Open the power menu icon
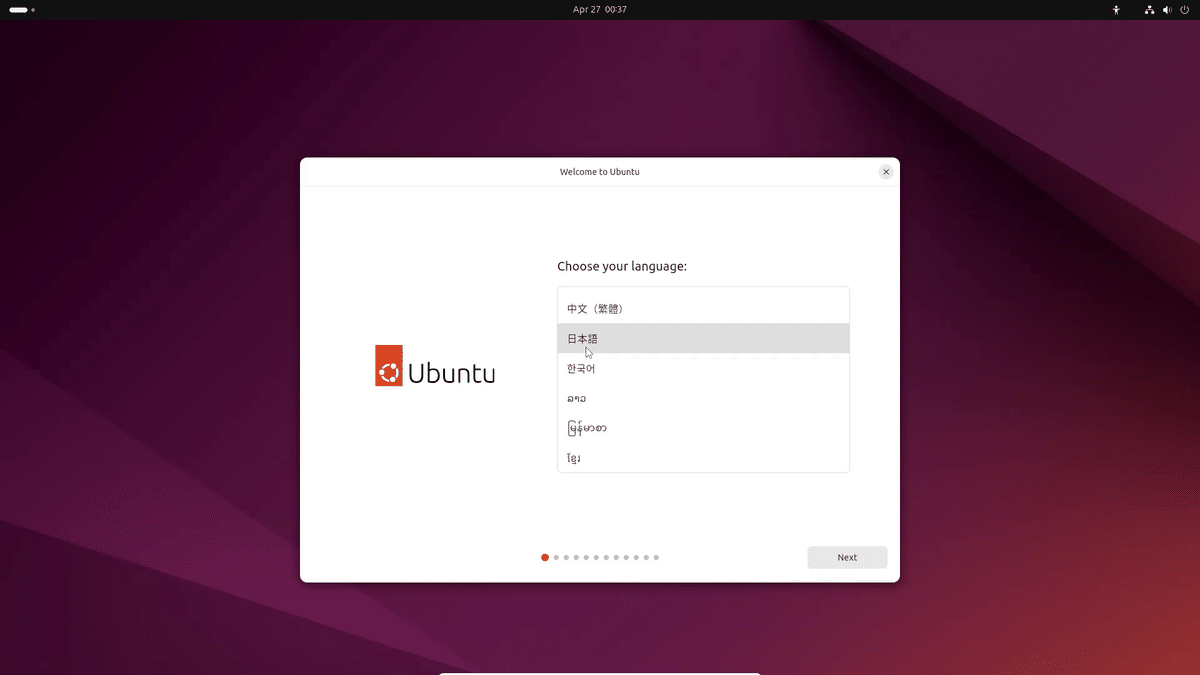Screen dimensions: 1200x675 pos(1184,9)
